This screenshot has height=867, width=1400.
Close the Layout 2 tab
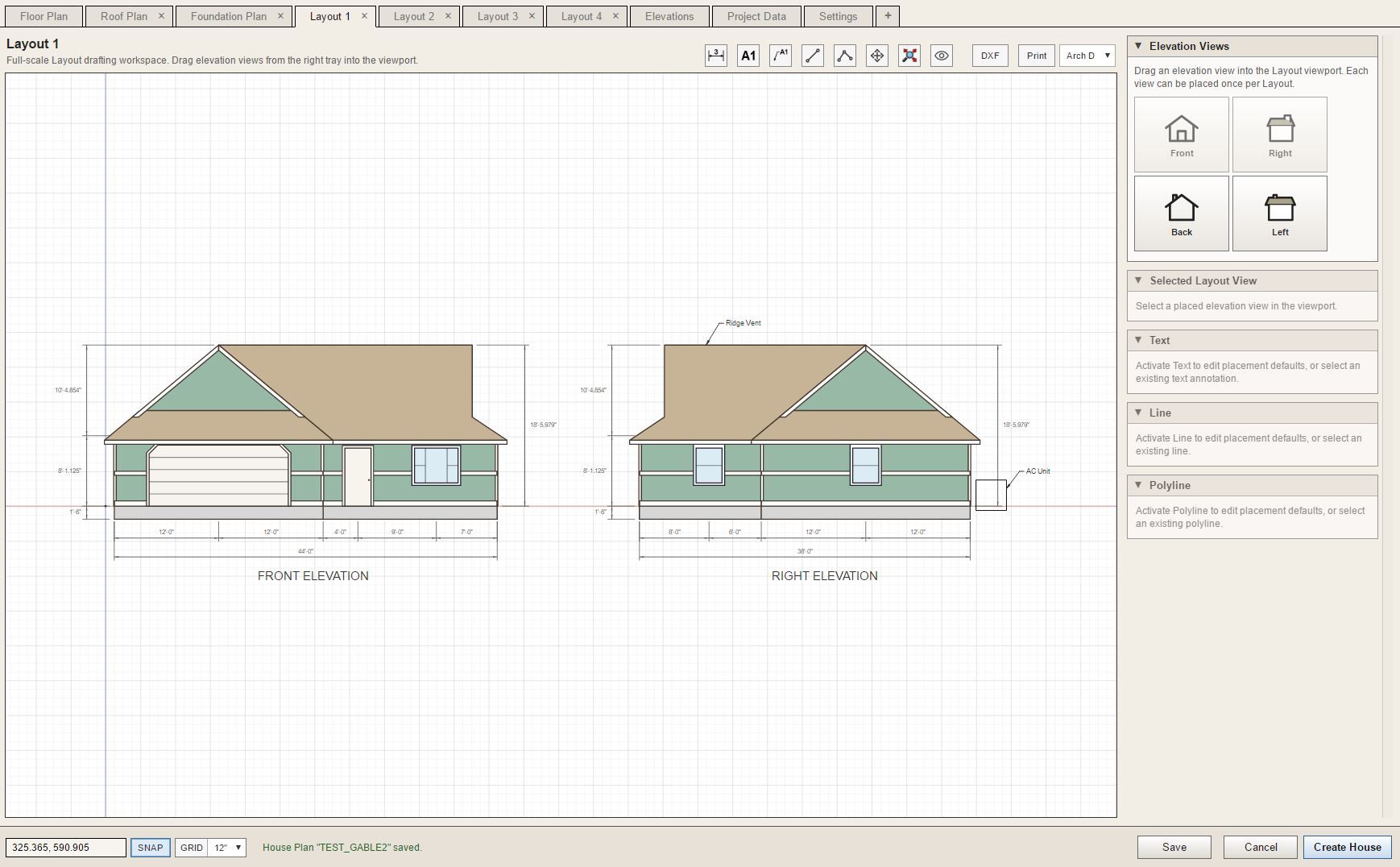click(448, 16)
